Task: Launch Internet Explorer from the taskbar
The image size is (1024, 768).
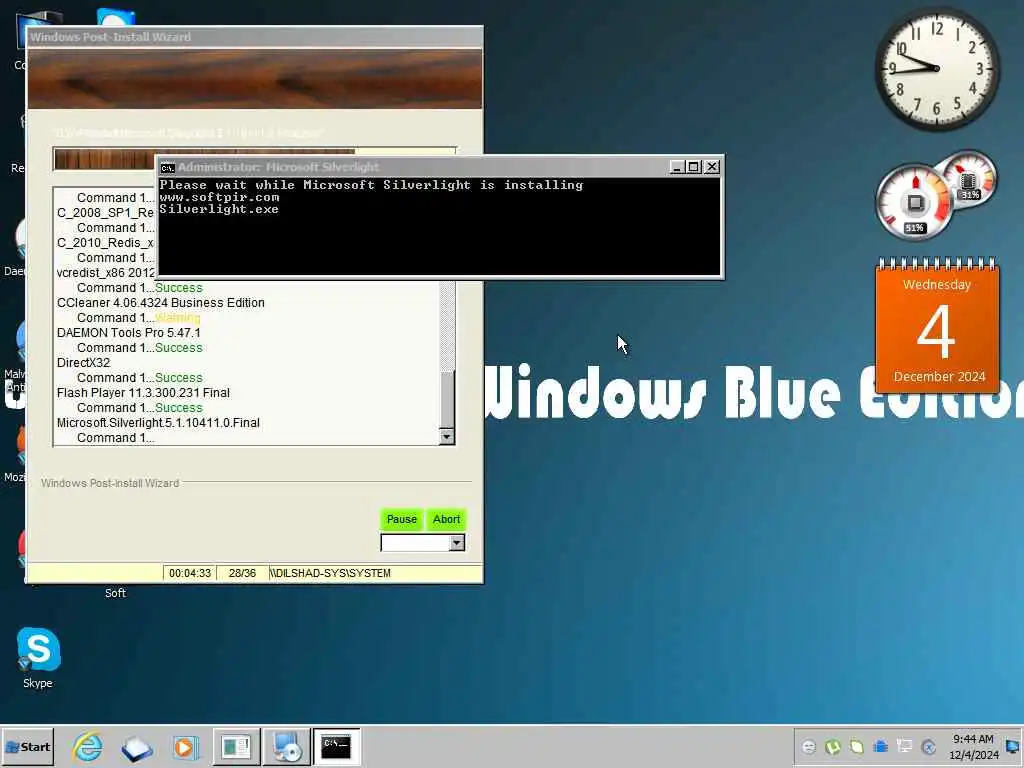Action: click(x=88, y=747)
